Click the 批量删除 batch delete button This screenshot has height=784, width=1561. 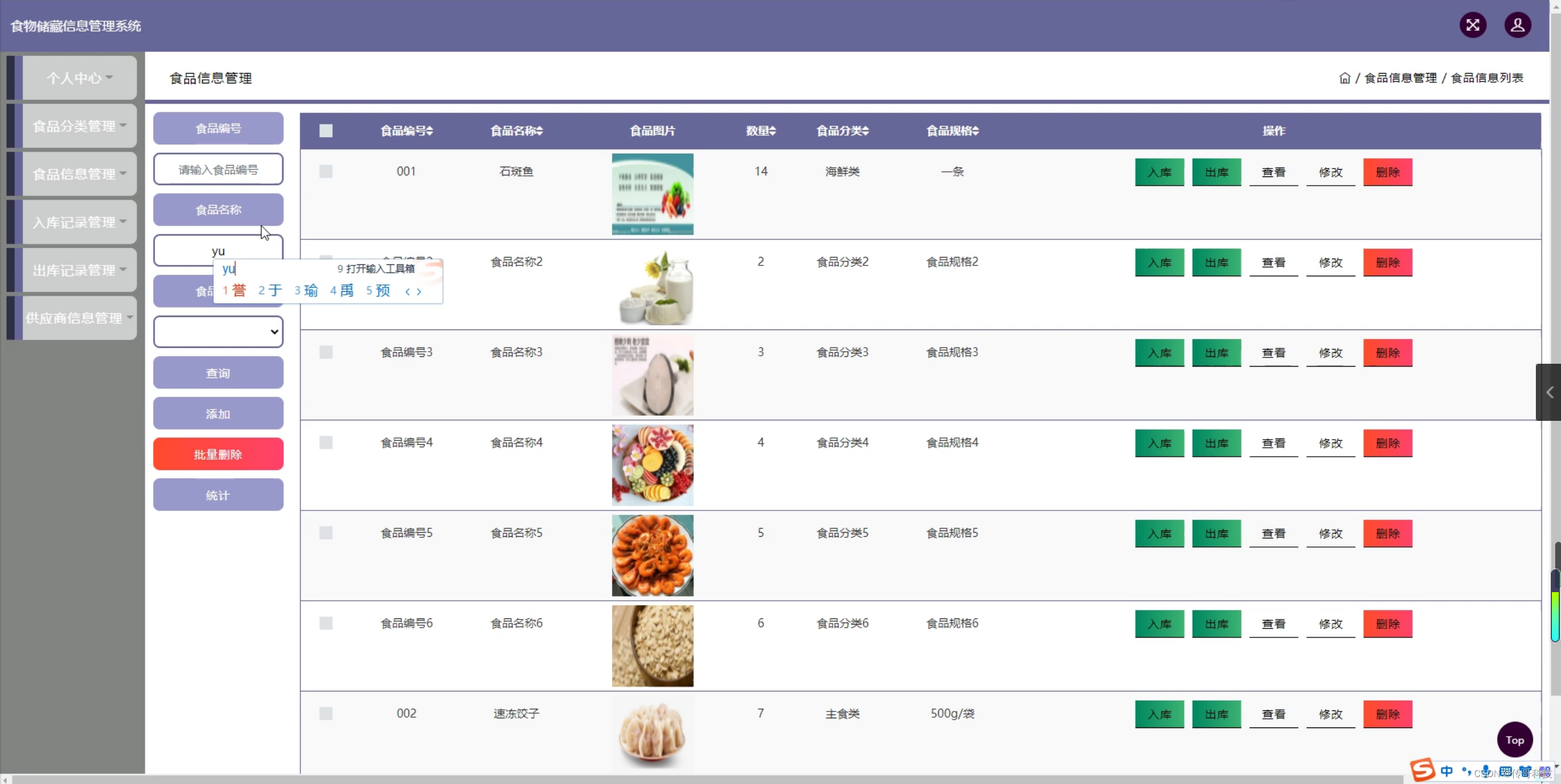point(218,453)
